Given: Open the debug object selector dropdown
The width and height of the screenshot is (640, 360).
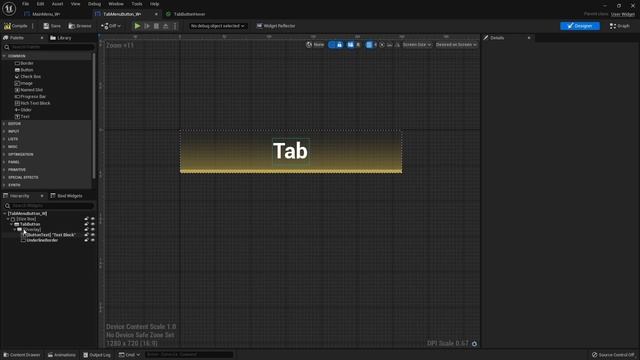Looking at the screenshot, I should pyautogui.click(x=217, y=26).
